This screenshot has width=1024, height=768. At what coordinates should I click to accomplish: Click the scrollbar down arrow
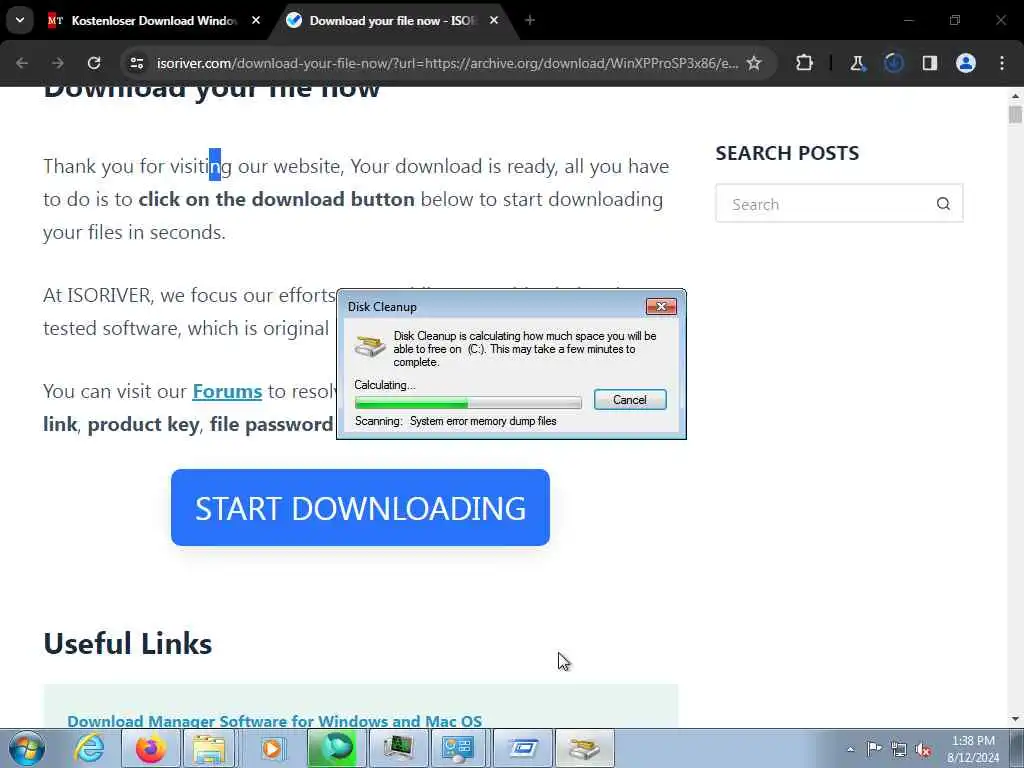click(x=1015, y=719)
